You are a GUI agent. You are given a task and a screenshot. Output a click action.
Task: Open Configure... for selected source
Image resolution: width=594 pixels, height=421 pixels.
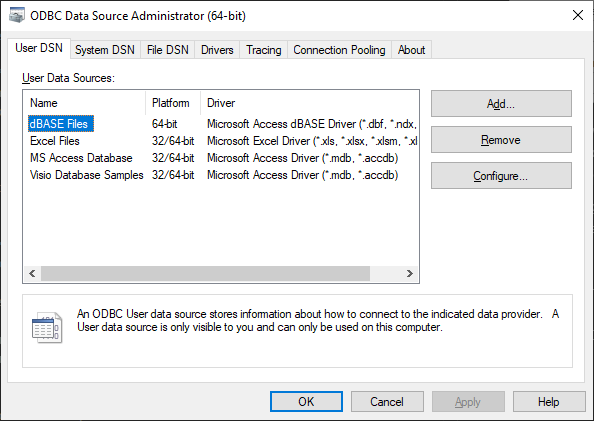coord(501,176)
